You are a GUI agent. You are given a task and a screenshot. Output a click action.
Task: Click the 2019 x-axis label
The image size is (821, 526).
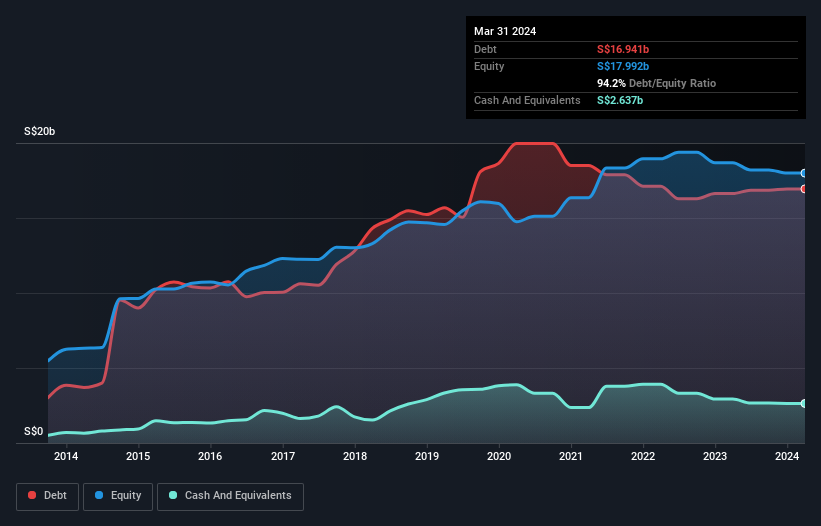point(427,457)
